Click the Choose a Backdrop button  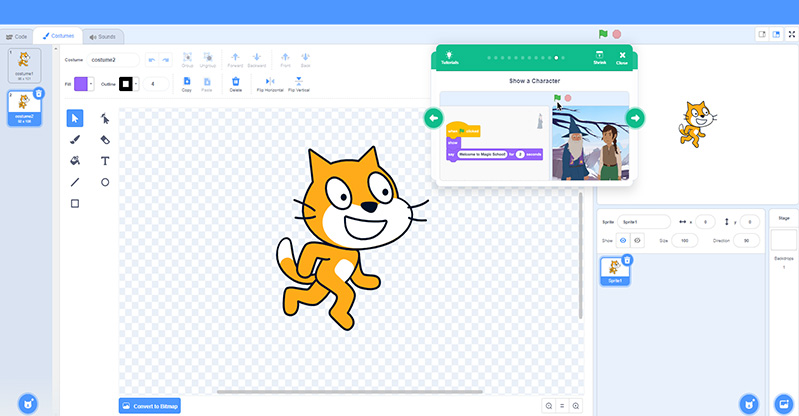[783, 404]
